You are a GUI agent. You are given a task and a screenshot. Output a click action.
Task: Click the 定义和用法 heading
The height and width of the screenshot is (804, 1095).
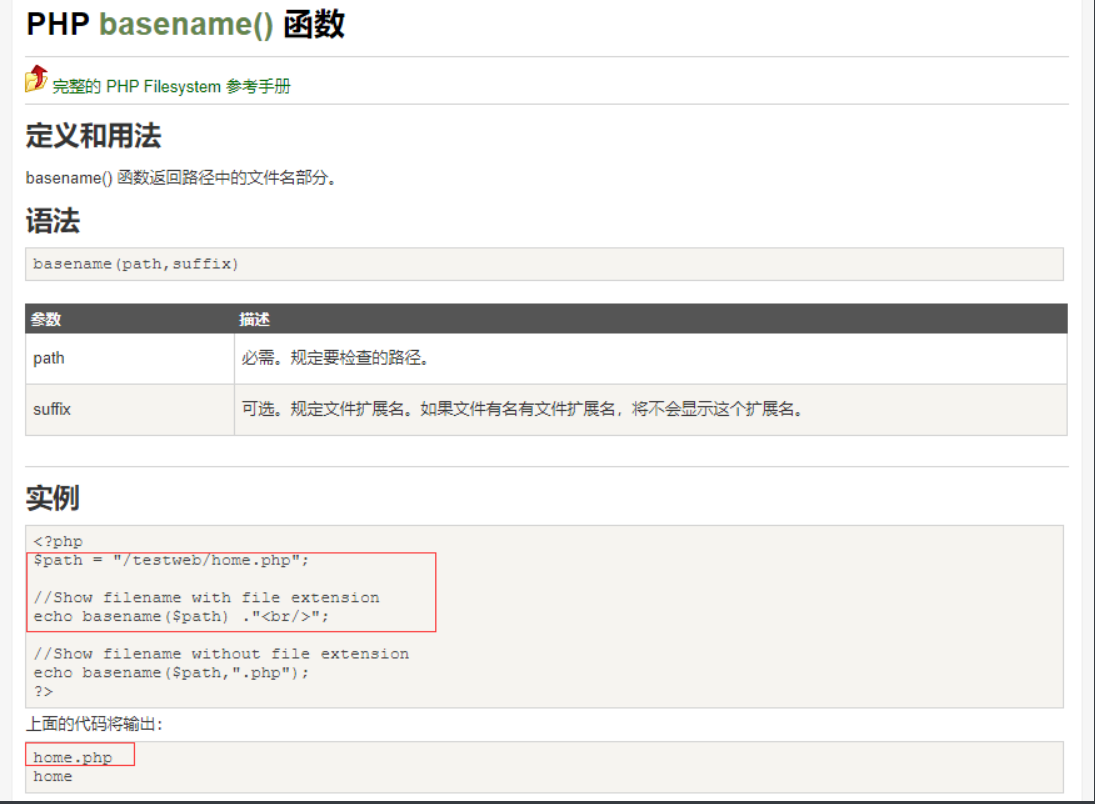click(94, 136)
